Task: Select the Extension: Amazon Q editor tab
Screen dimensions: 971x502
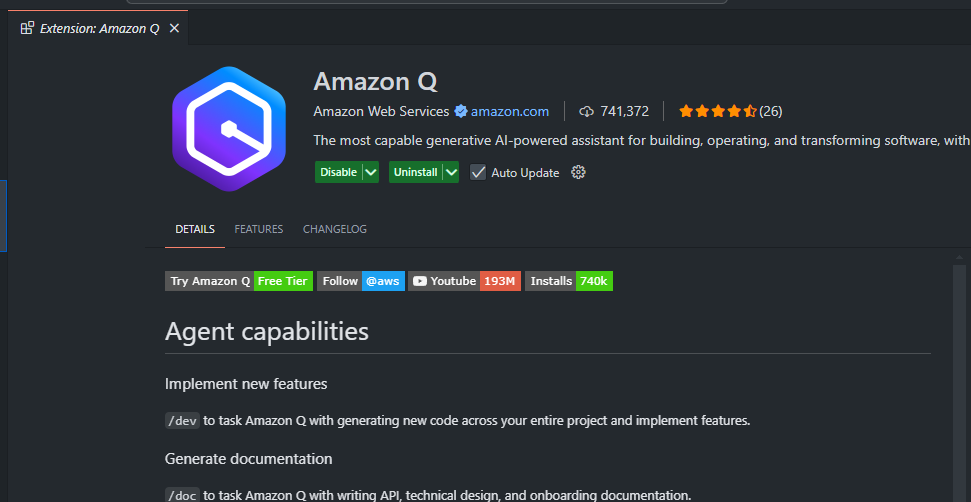Action: pos(99,28)
